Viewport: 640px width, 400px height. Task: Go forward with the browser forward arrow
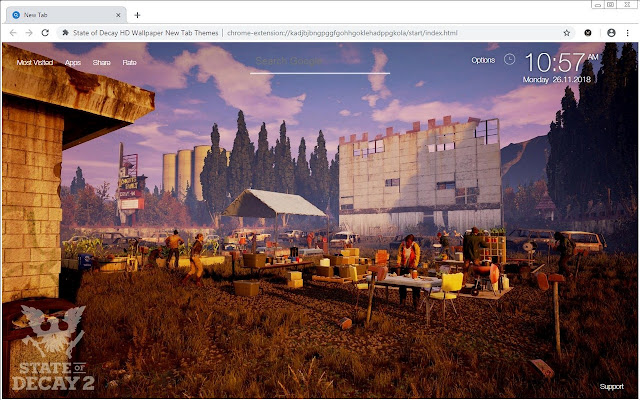29,33
